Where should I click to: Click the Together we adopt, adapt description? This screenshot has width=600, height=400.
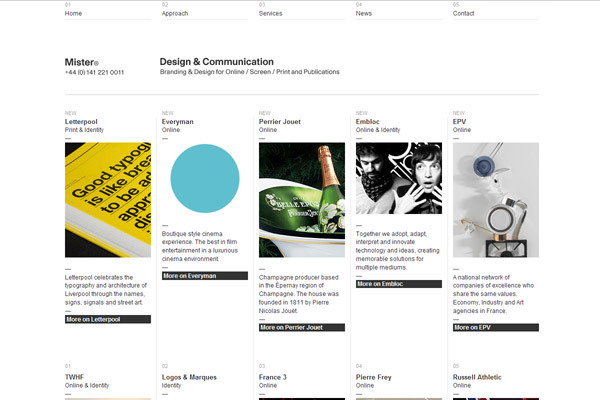(398, 250)
